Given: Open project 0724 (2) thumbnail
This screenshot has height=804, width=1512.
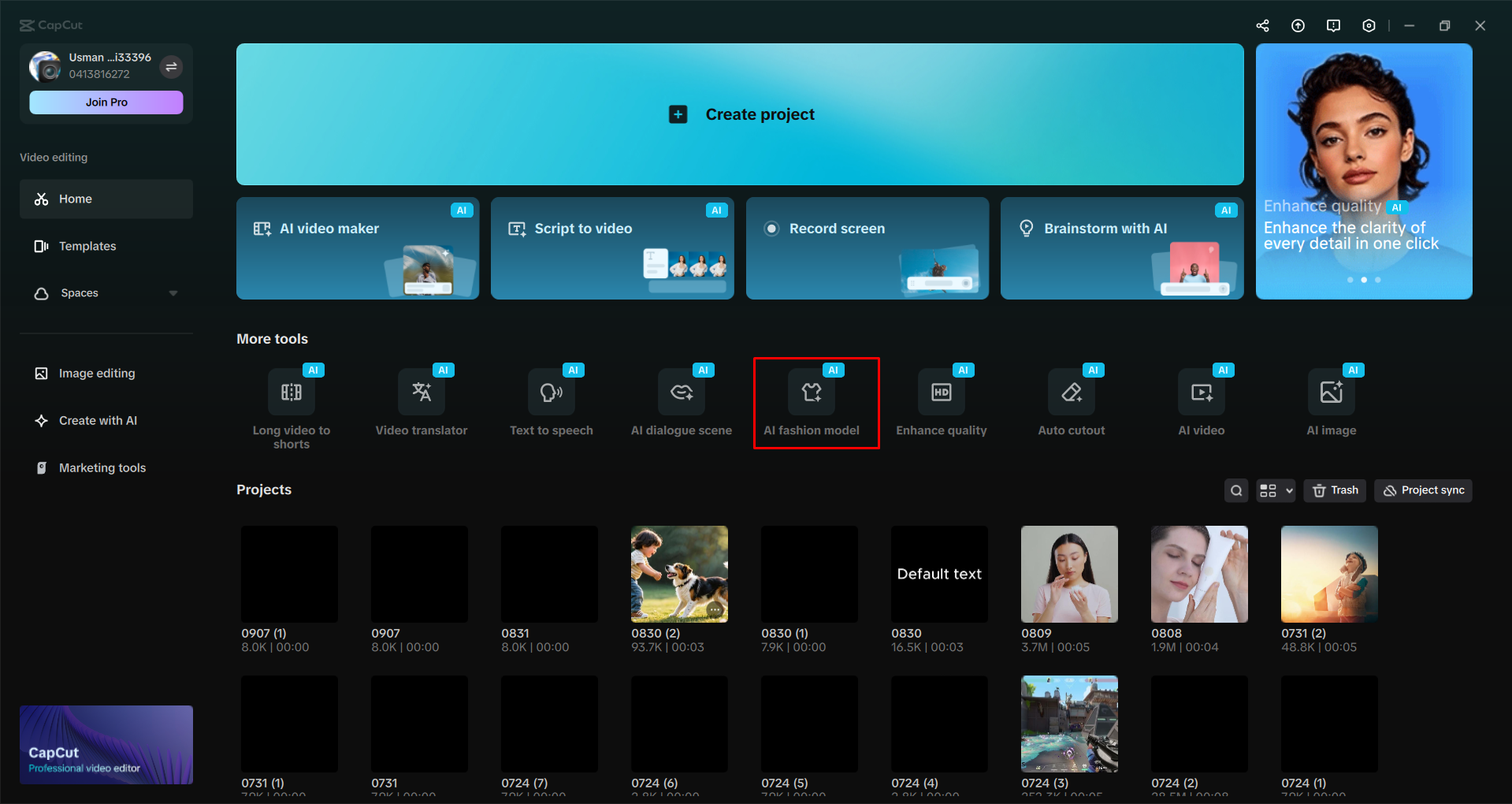Looking at the screenshot, I should [1199, 724].
